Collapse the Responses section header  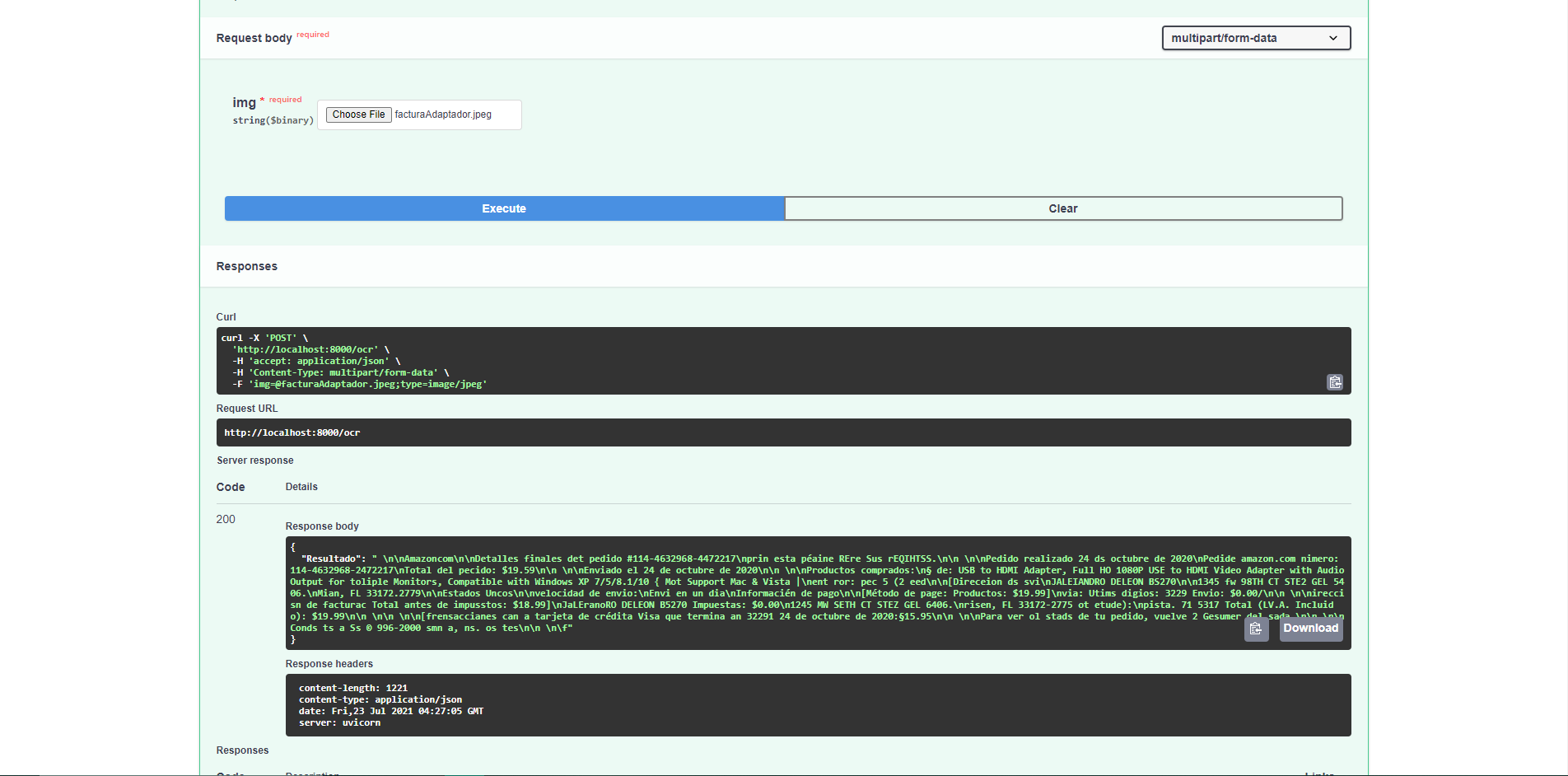point(246,266)
